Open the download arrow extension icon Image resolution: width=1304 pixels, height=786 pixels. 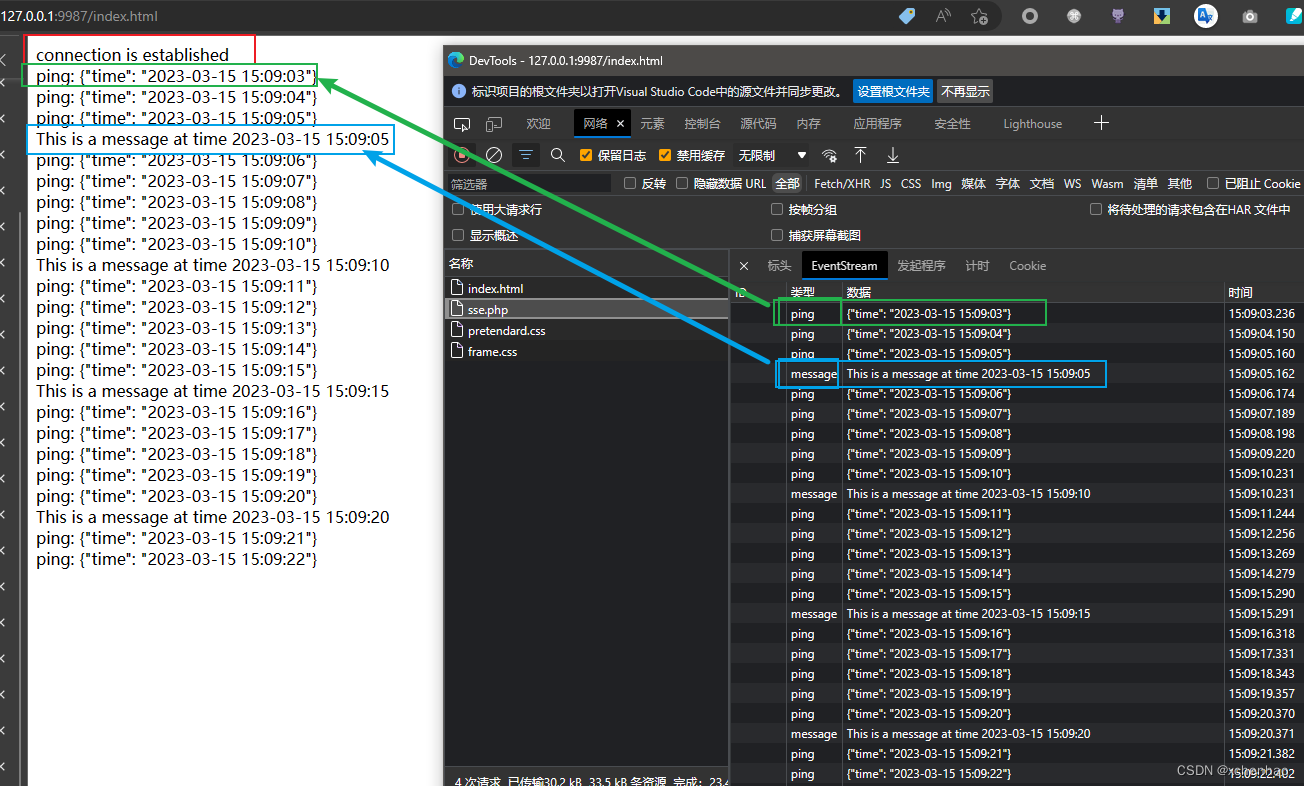point(1162,16)
